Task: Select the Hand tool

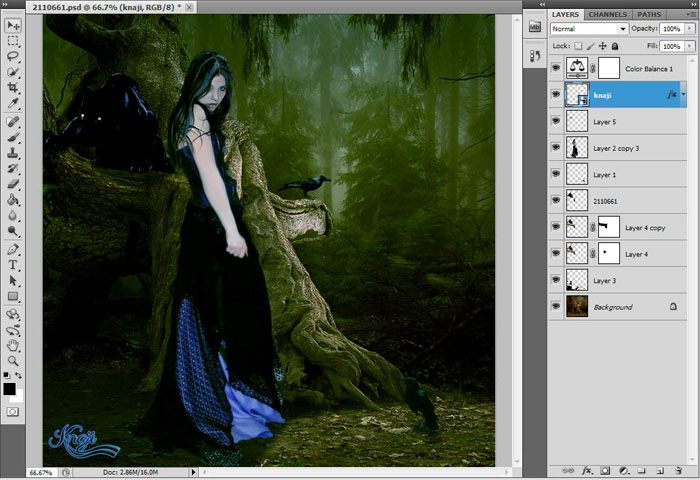Action: (x=14, y=345)
